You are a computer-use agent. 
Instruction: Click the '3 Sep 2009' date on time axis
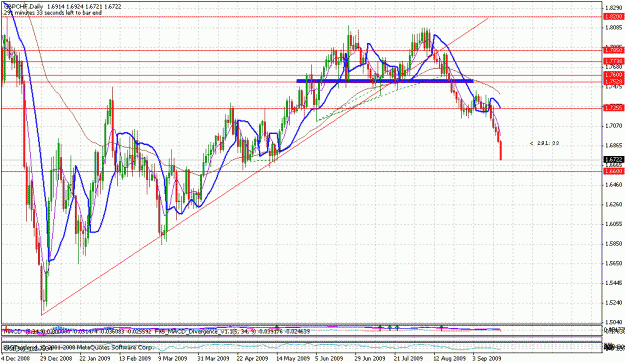click(x=487, y=359)
